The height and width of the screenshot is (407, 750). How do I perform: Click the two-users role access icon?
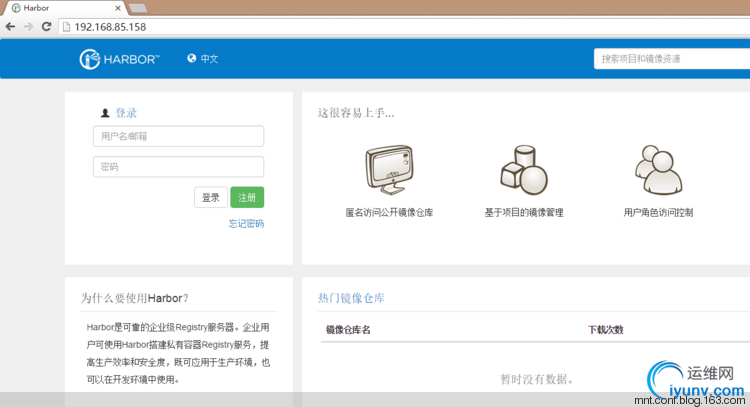659,170
